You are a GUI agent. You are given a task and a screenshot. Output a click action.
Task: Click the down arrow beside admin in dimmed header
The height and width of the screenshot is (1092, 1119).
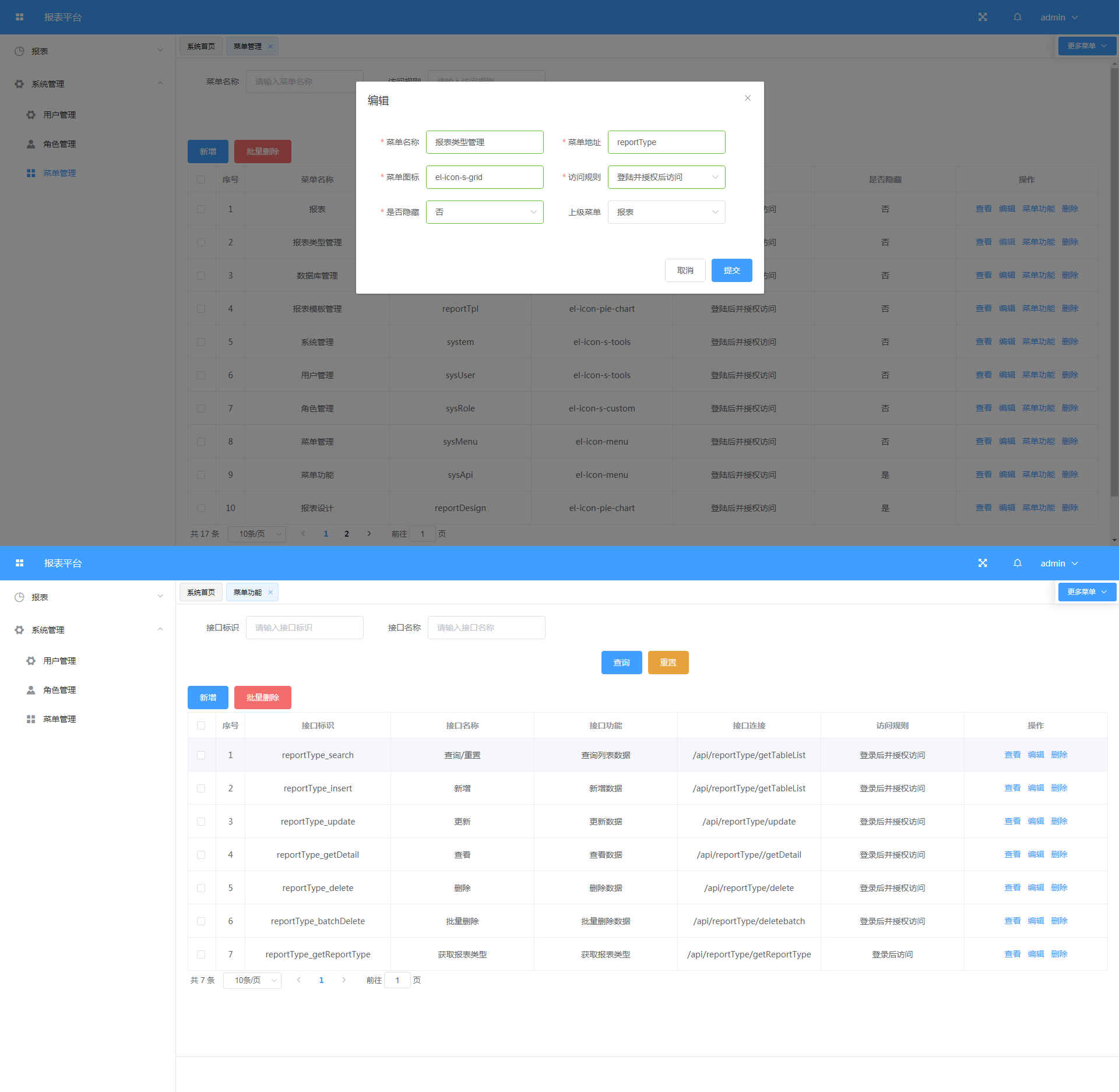pyautogui.click(x=1075, y=17)
